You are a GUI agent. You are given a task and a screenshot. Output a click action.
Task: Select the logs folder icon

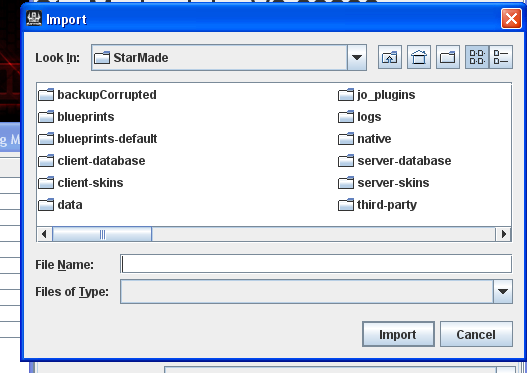(x=346, y=117)
